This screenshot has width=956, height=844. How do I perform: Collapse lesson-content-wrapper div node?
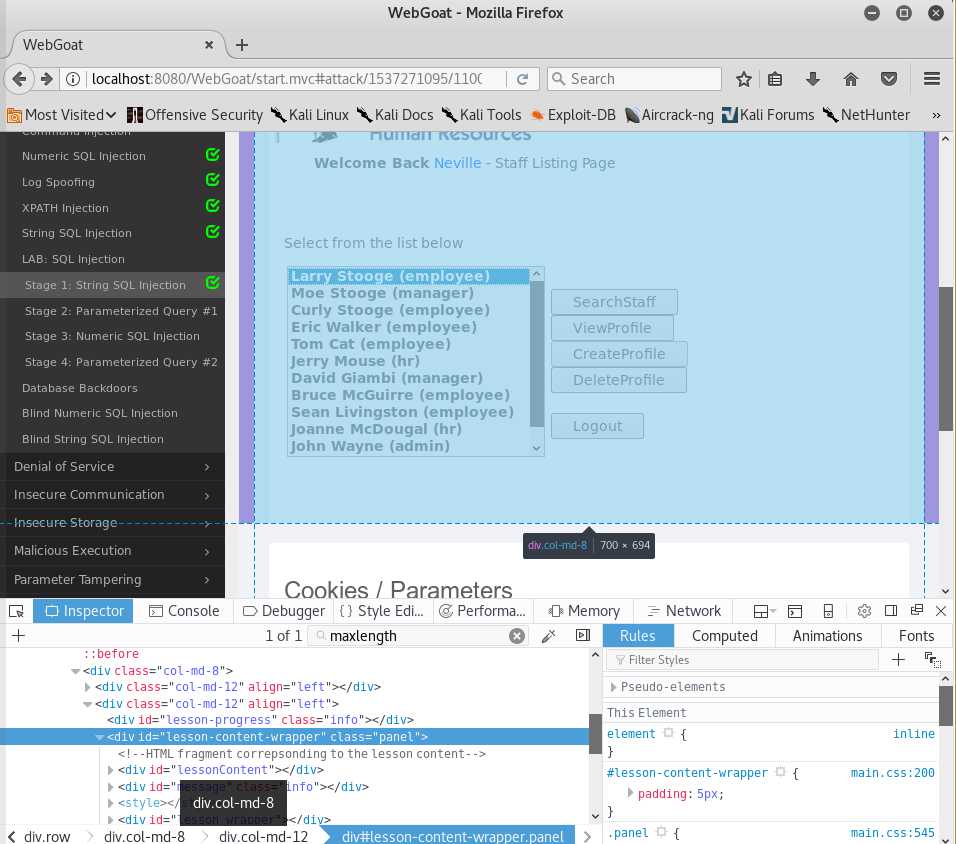tap(99, 737)
